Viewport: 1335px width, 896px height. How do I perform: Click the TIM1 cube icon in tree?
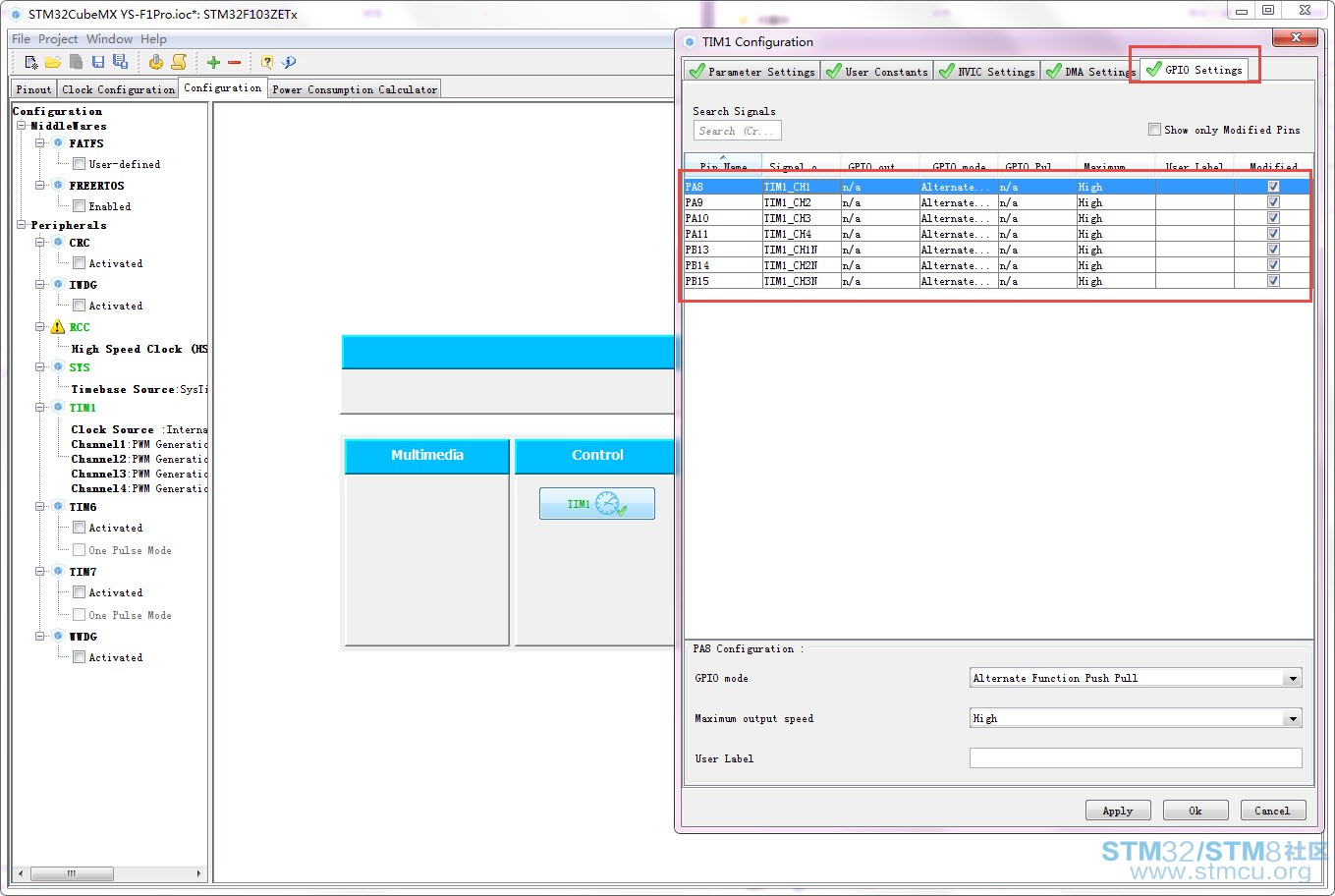pos(58,408)
